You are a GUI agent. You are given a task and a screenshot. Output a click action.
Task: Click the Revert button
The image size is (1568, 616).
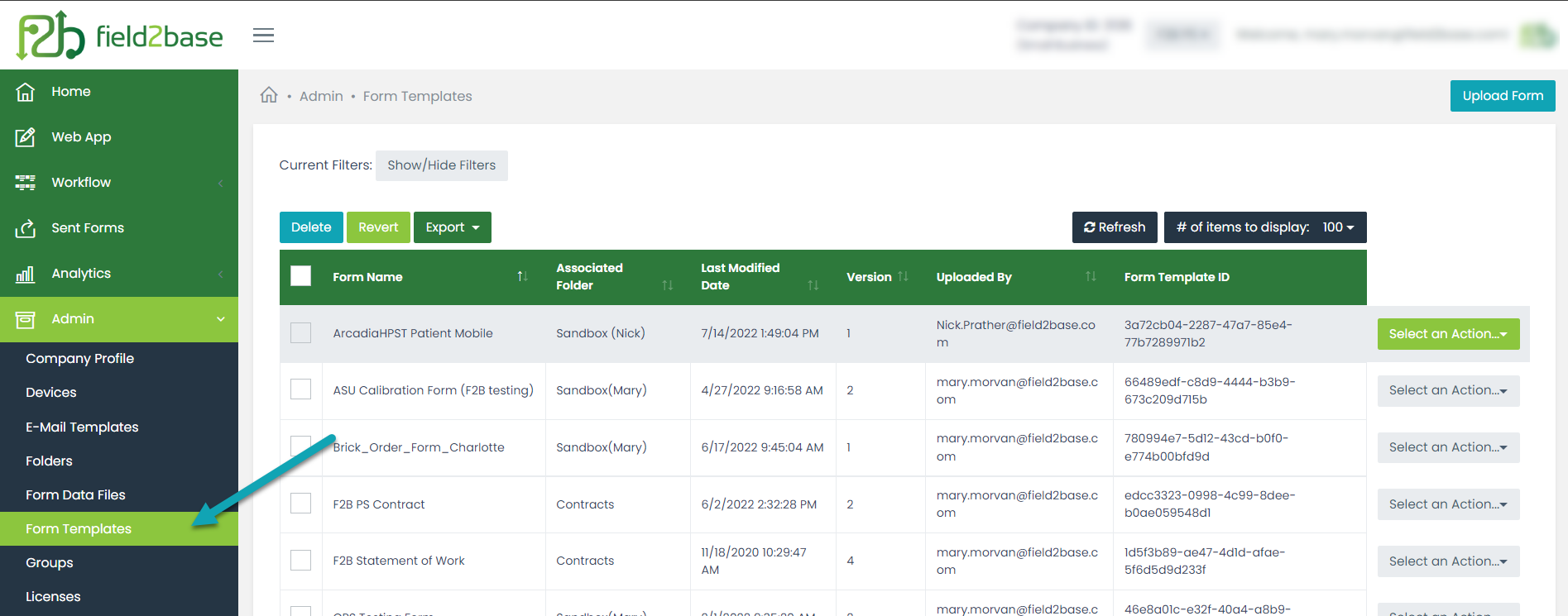pos(378,227)
